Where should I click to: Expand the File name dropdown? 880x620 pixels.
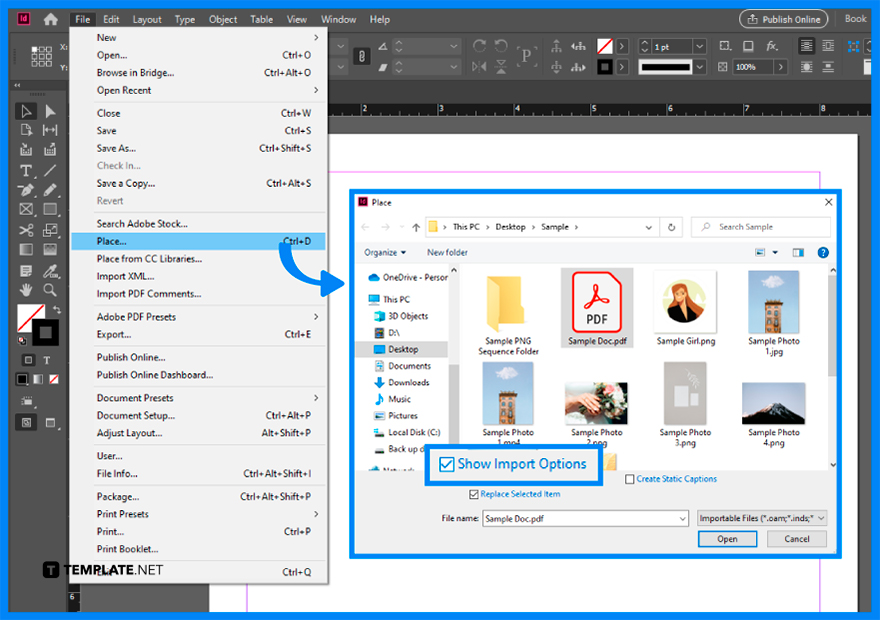point(680,518)
